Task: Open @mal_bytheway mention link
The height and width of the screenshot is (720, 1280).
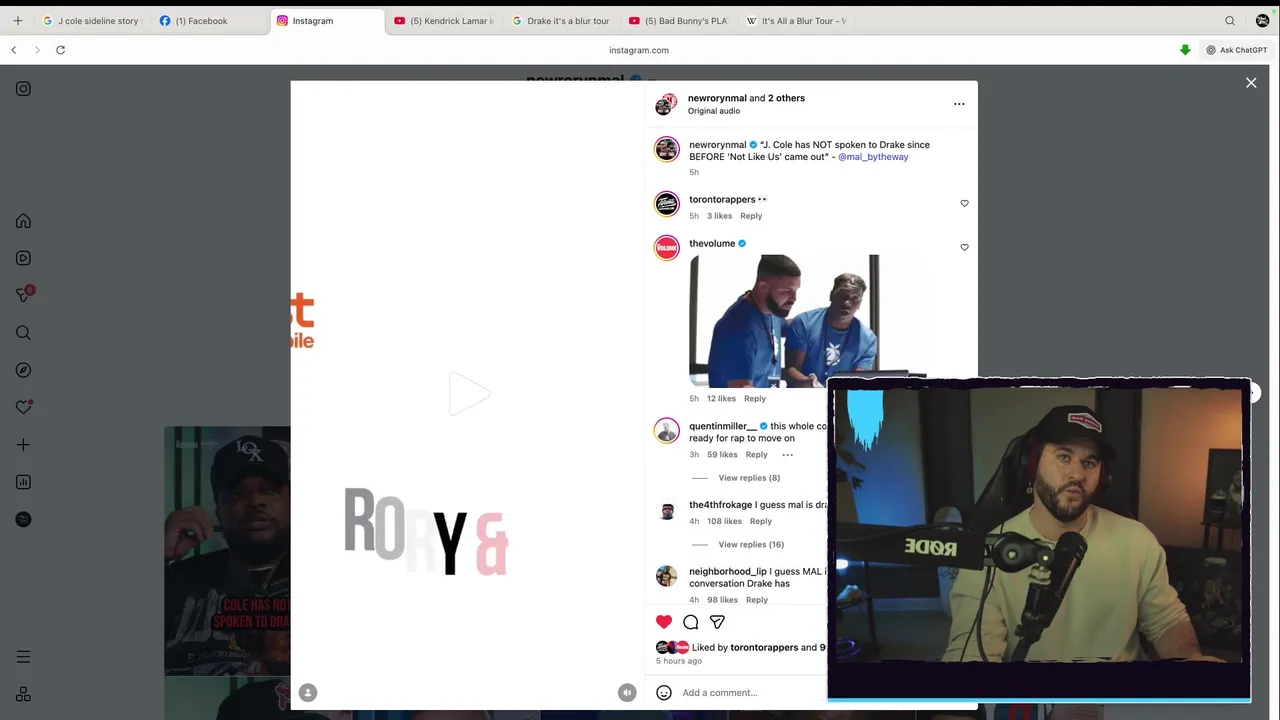Action: point(873,157)
